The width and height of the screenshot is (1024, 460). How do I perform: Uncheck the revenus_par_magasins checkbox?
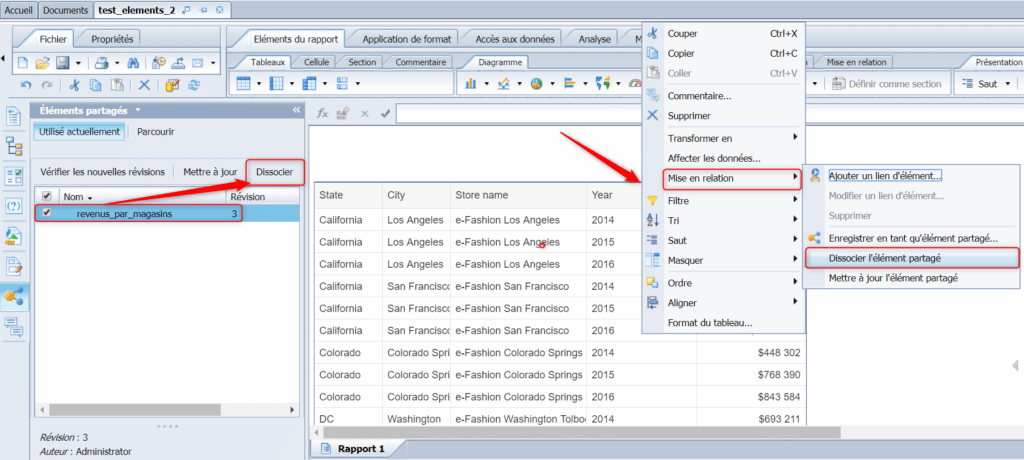click(45, 213)
